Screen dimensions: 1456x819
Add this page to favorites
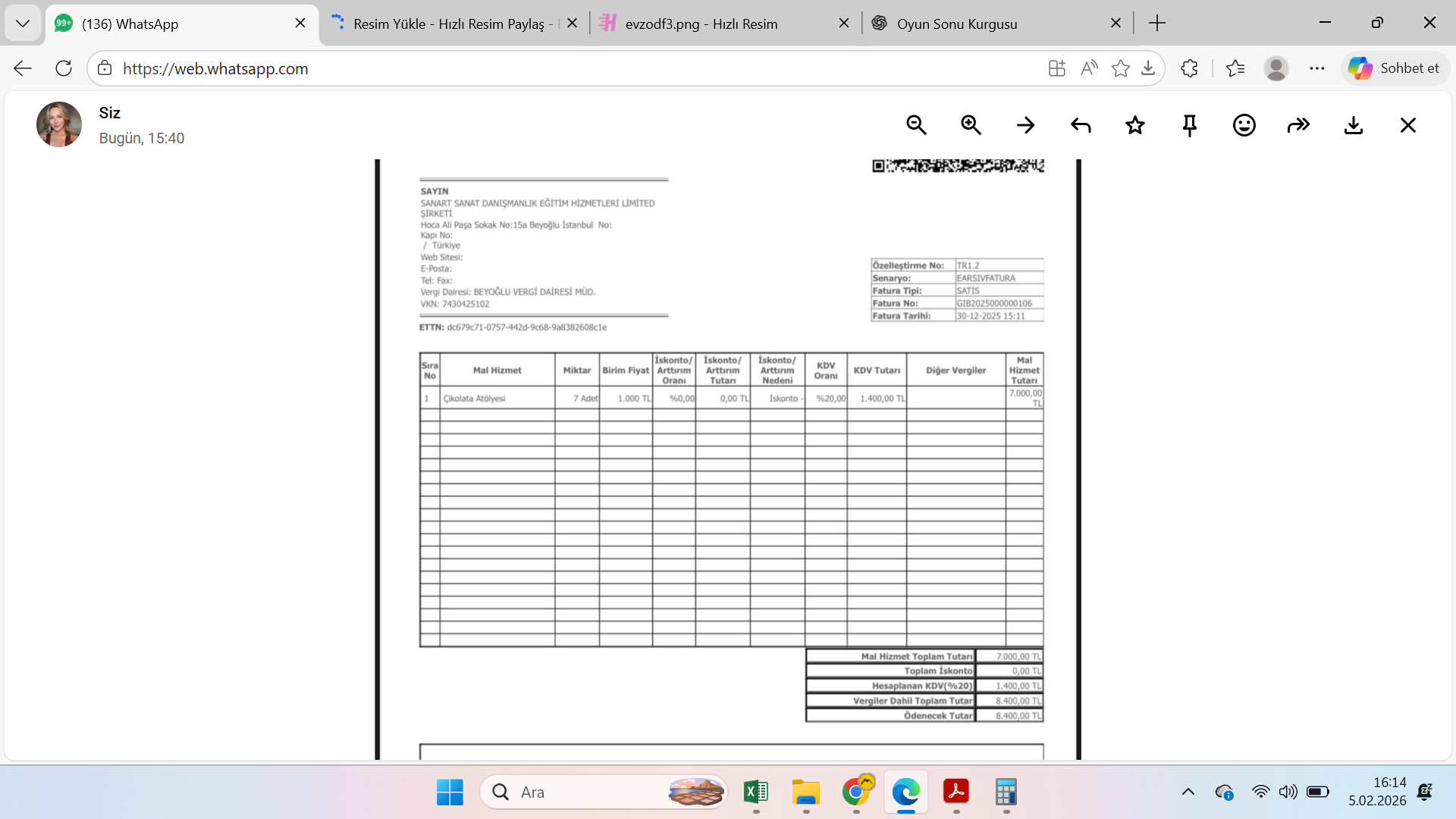(1120, 68)
